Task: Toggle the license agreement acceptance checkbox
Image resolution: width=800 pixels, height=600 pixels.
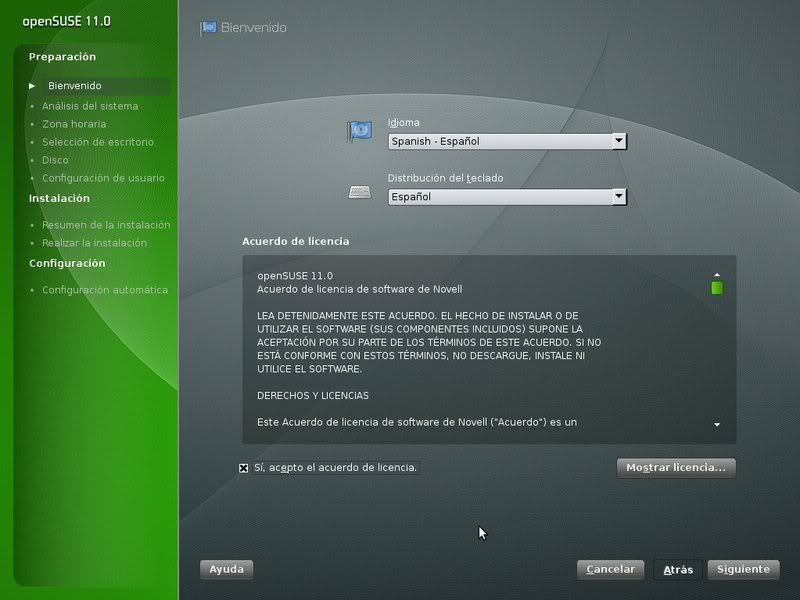Action: point(243,468)
